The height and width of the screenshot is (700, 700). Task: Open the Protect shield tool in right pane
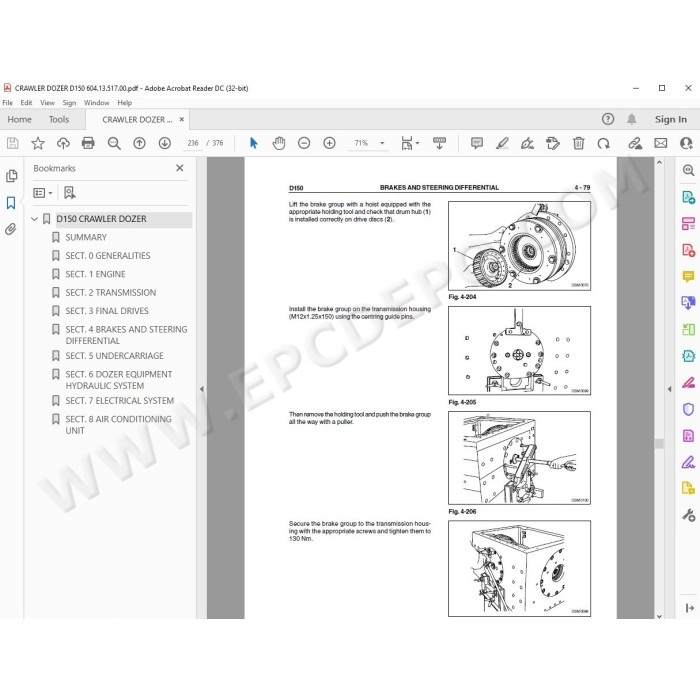point(688,408)
